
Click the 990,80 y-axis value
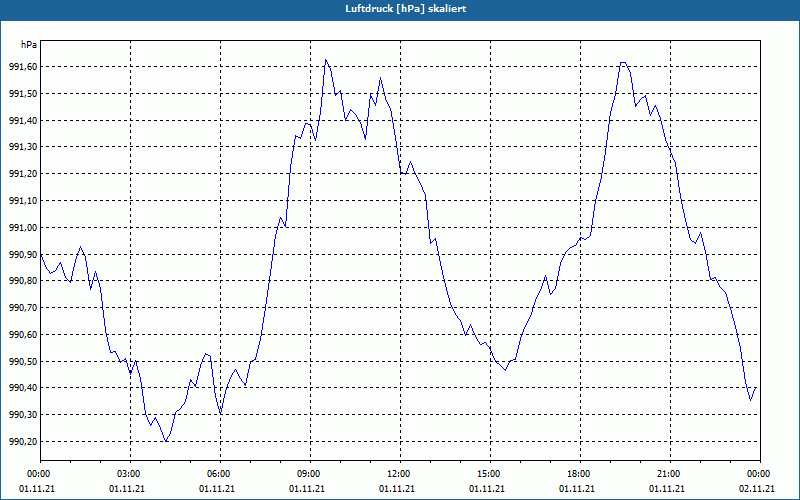click(x=23, y=281)
